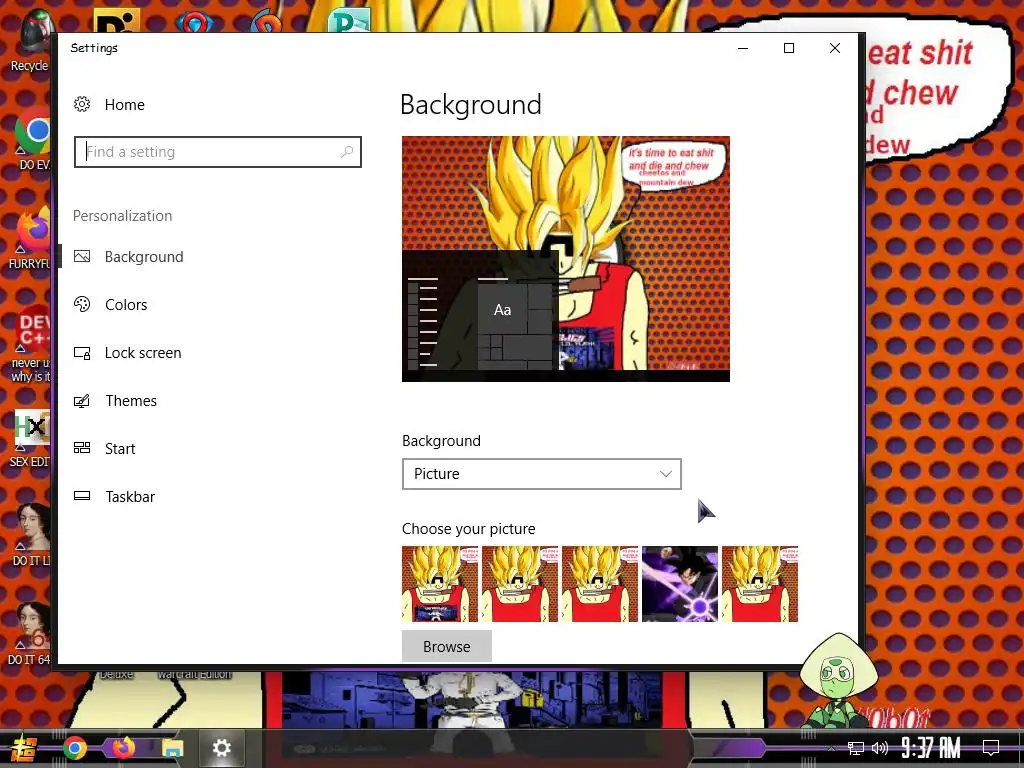Select the Chrome desktop shortcut labeled 'DO EV'
This screenshot has width=1024, height=768.
click(x=33, y=139)
